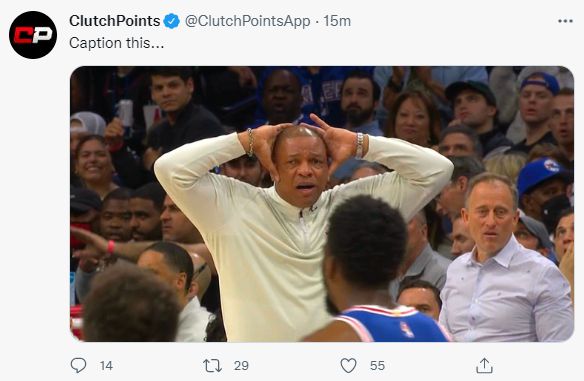Click the blue verified badge
The image size is (584, 381).
pos(172,21)
